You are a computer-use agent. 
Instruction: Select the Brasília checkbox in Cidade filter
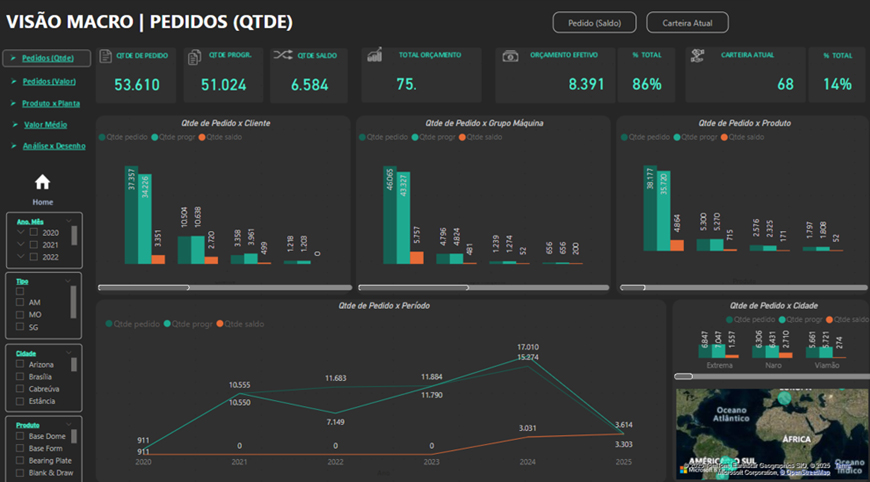coord(20,377)
